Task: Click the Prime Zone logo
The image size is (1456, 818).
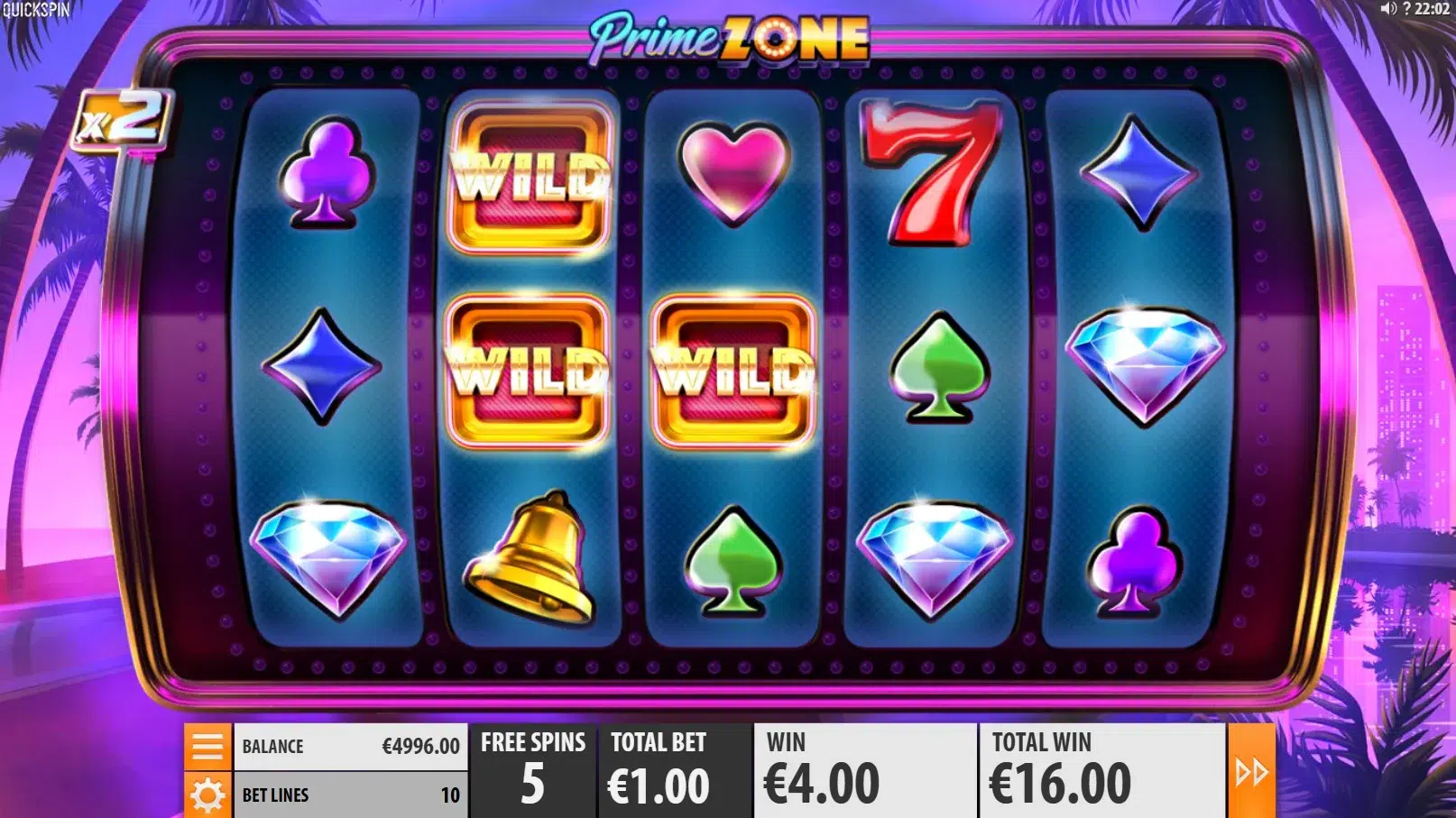Action: click(729, 39)
